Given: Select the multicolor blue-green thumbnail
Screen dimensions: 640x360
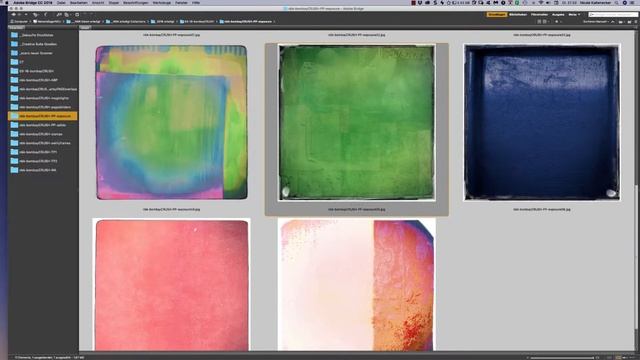Looking at the screenshot, I should click(171, 122).
